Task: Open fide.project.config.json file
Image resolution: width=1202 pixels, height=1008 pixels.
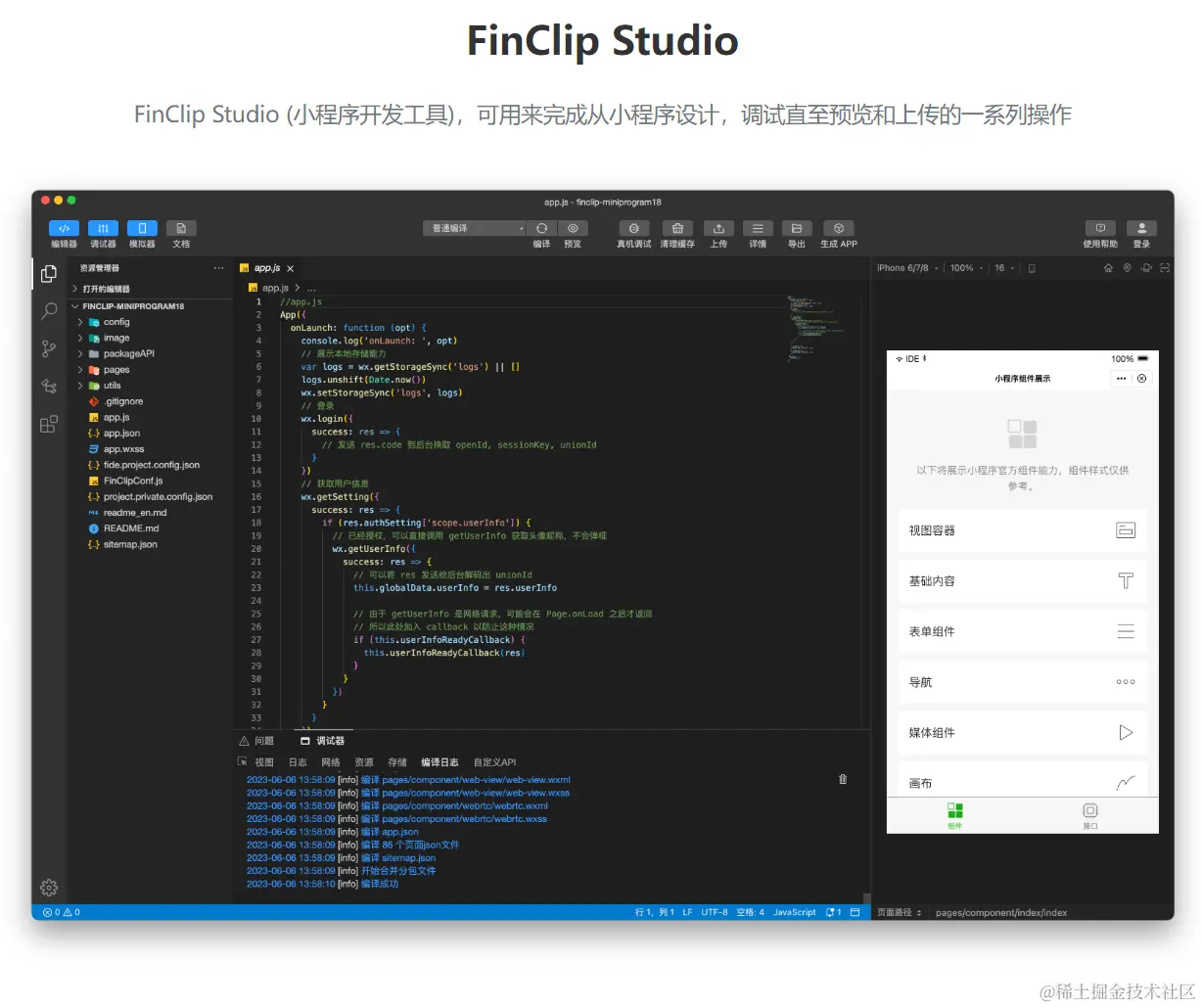Action: 151,465
